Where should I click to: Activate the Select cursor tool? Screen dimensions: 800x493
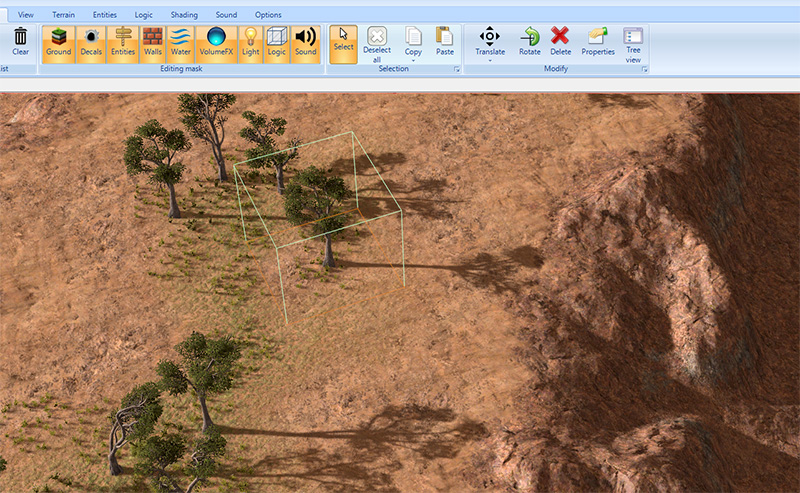pyautogui.click(x=343, y=44)
